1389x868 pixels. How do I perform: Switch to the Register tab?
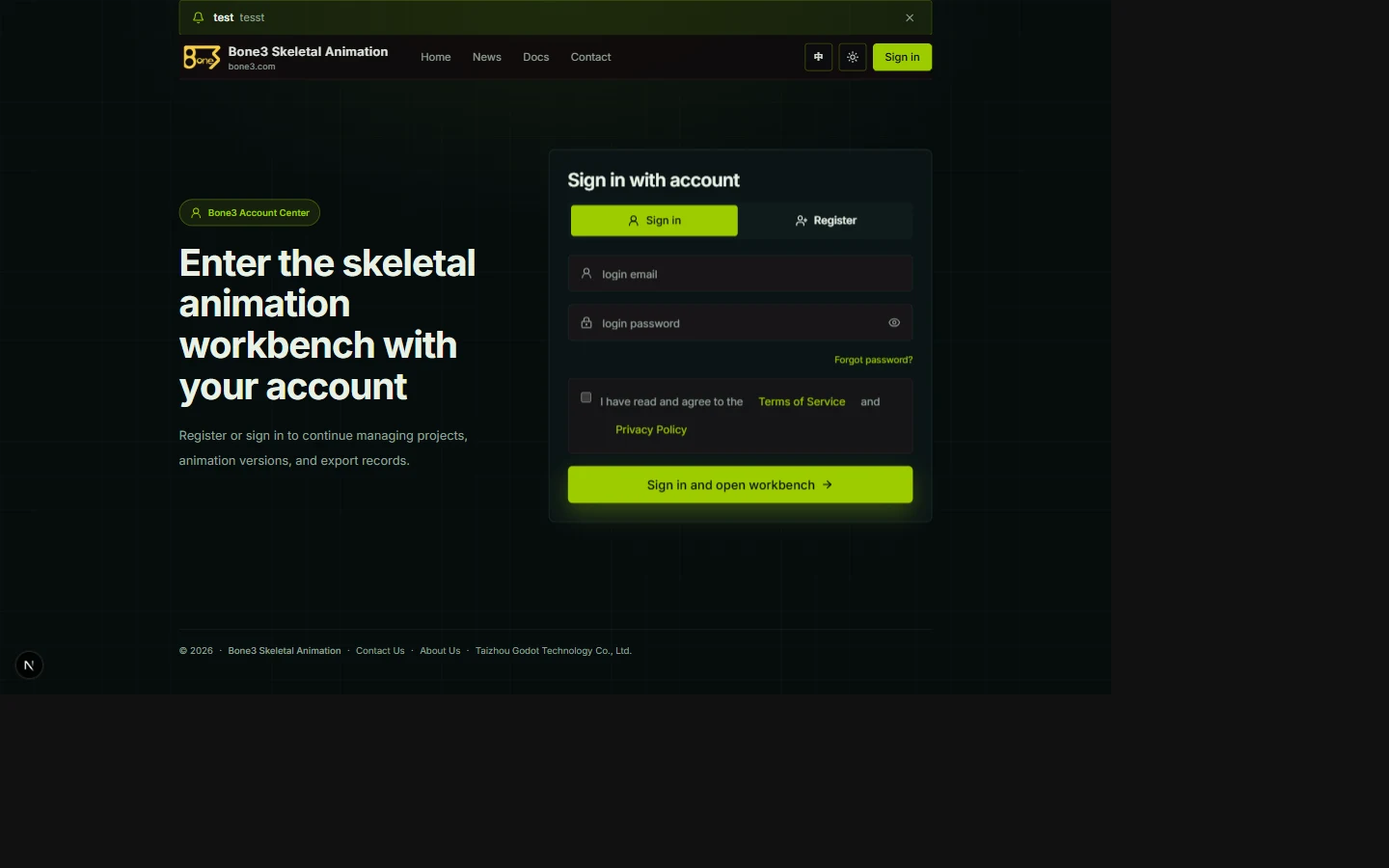(x=826, y=221)
